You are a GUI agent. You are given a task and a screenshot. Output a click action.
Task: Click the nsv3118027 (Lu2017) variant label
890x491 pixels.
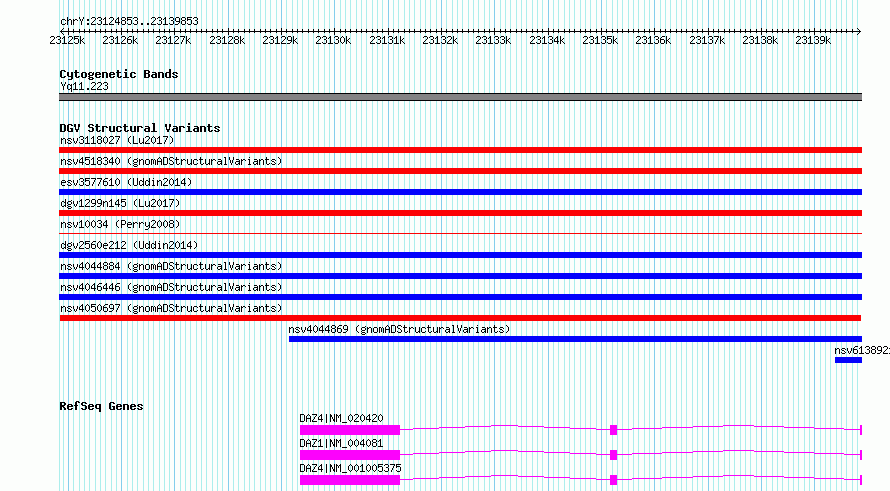click(x=117, y=140)
